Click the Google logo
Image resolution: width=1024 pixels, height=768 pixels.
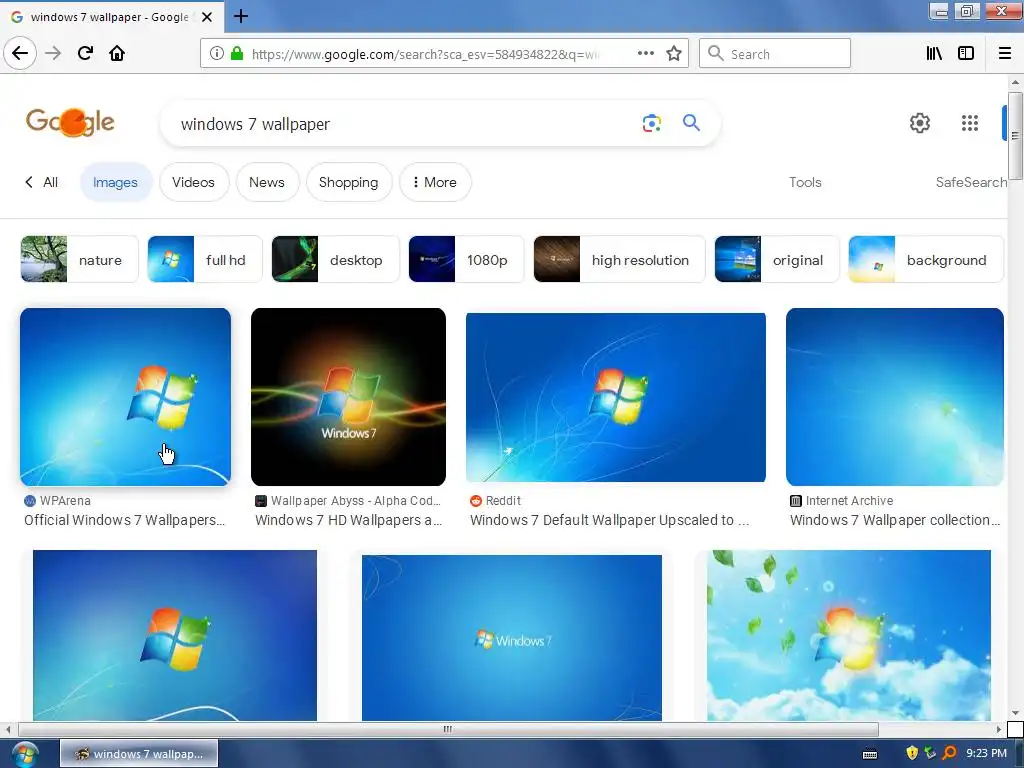71,122
